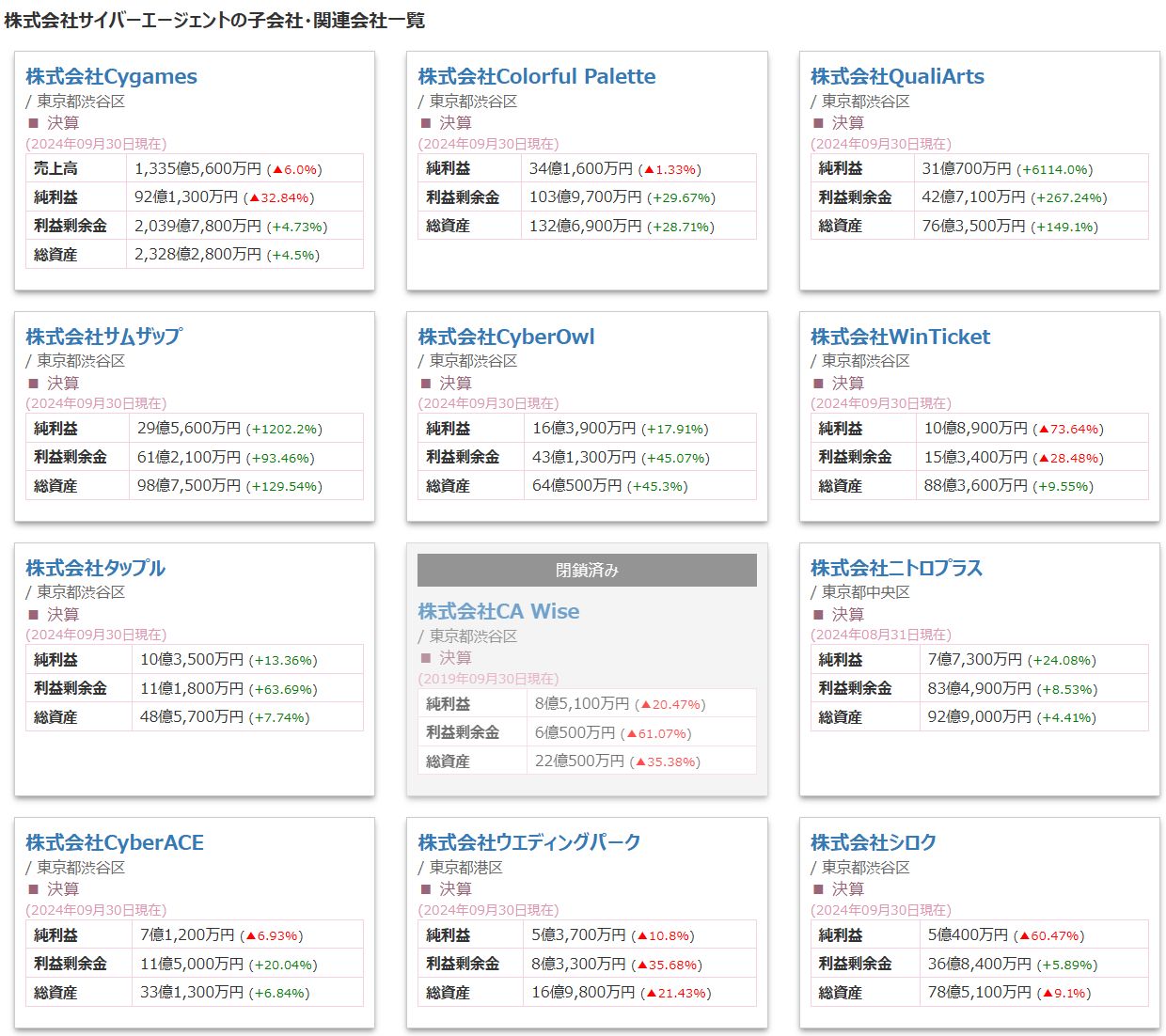The width and height of the screenshot is (1166, 1036).
Task: Click the red triangle in シロク 総資産 row
Action: [1048, 993]
